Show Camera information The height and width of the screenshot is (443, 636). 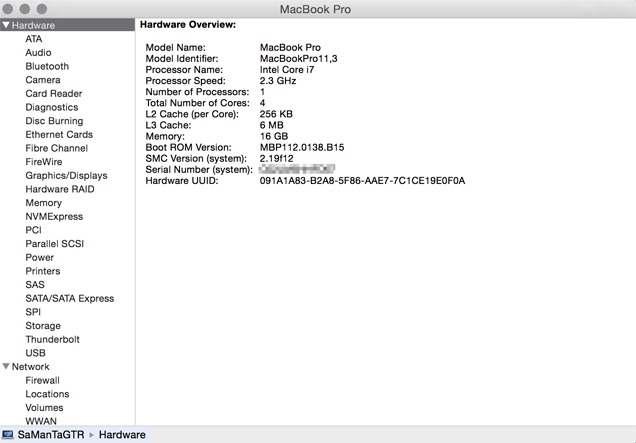(x=43, y=80)
